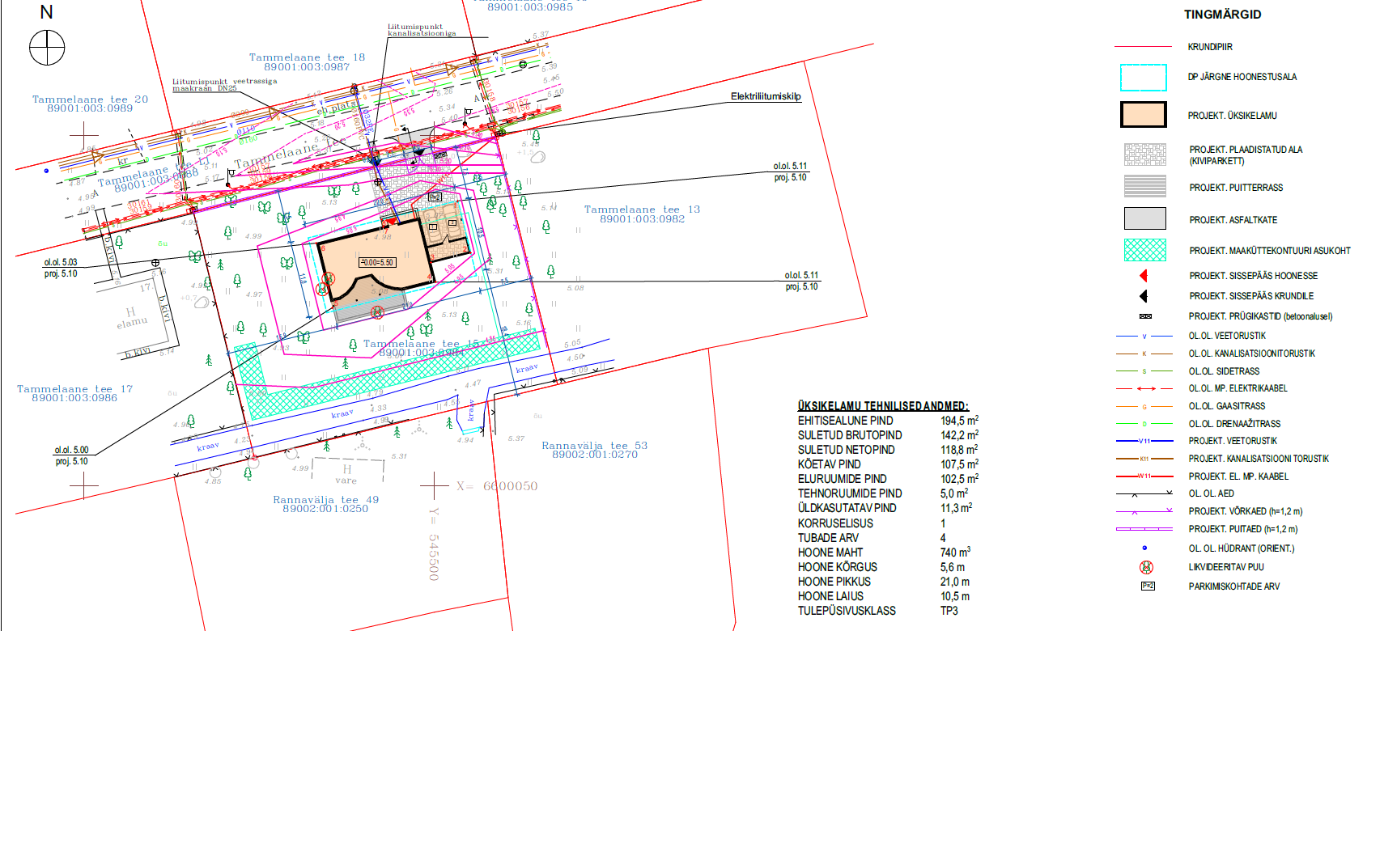The image size is (1384, 868).
Task: Click the KIVIPARKETT paving pattern legend symbol
Action: point(1144,155)
